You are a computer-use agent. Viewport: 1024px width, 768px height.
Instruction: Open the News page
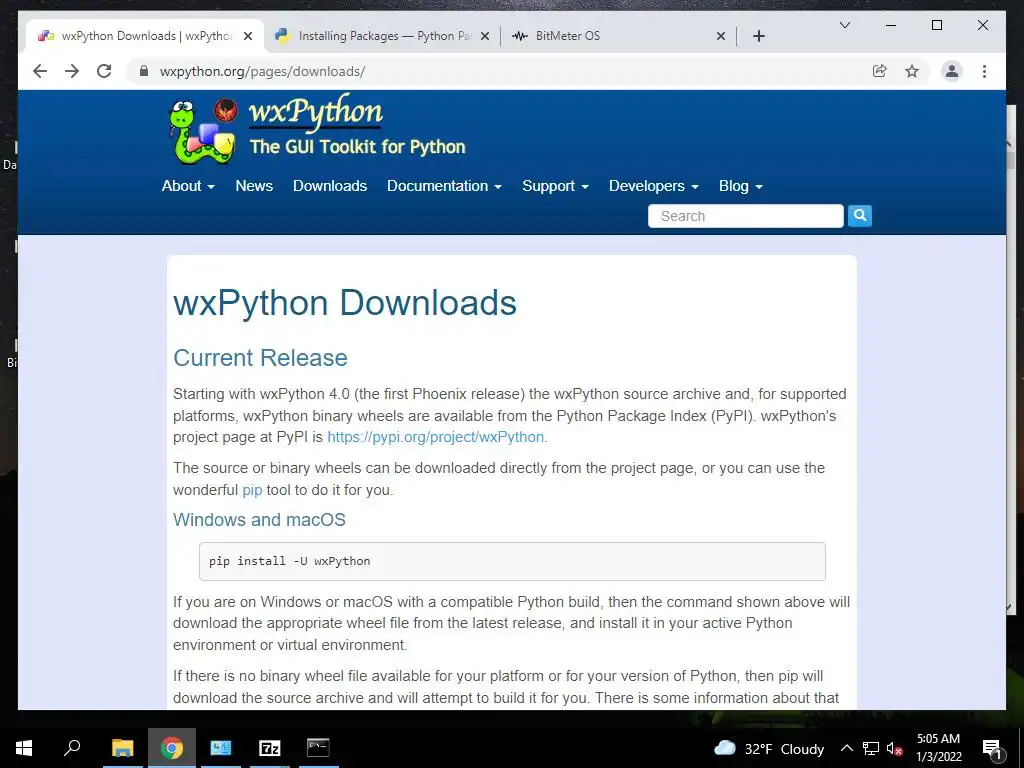click(254, 186)
